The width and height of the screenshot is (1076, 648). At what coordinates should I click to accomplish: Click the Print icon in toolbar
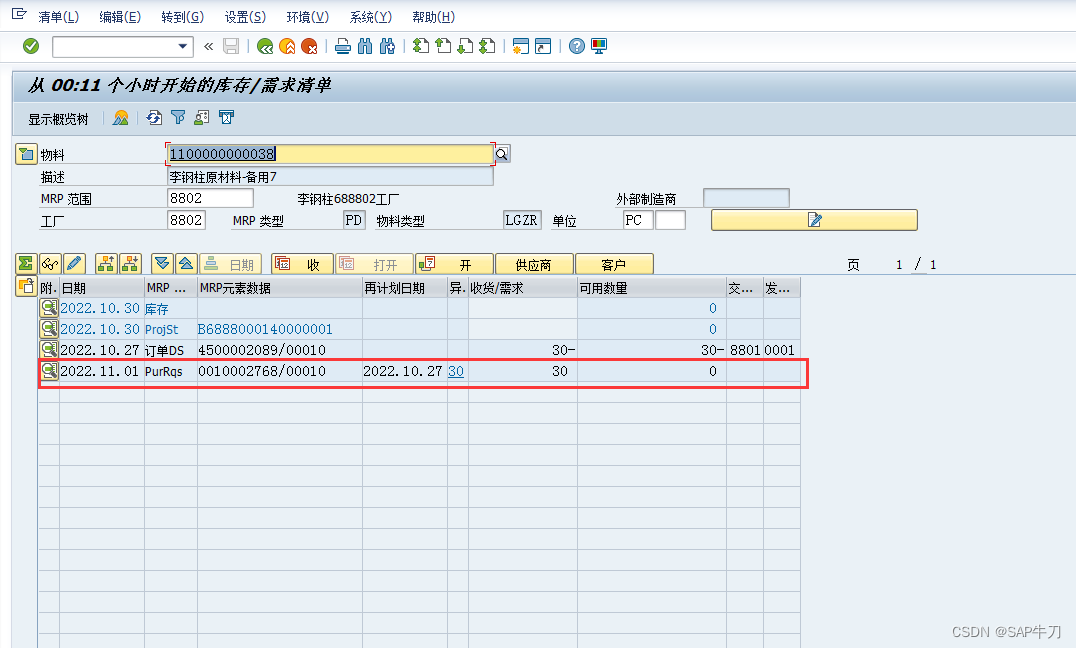click(343, 46)
